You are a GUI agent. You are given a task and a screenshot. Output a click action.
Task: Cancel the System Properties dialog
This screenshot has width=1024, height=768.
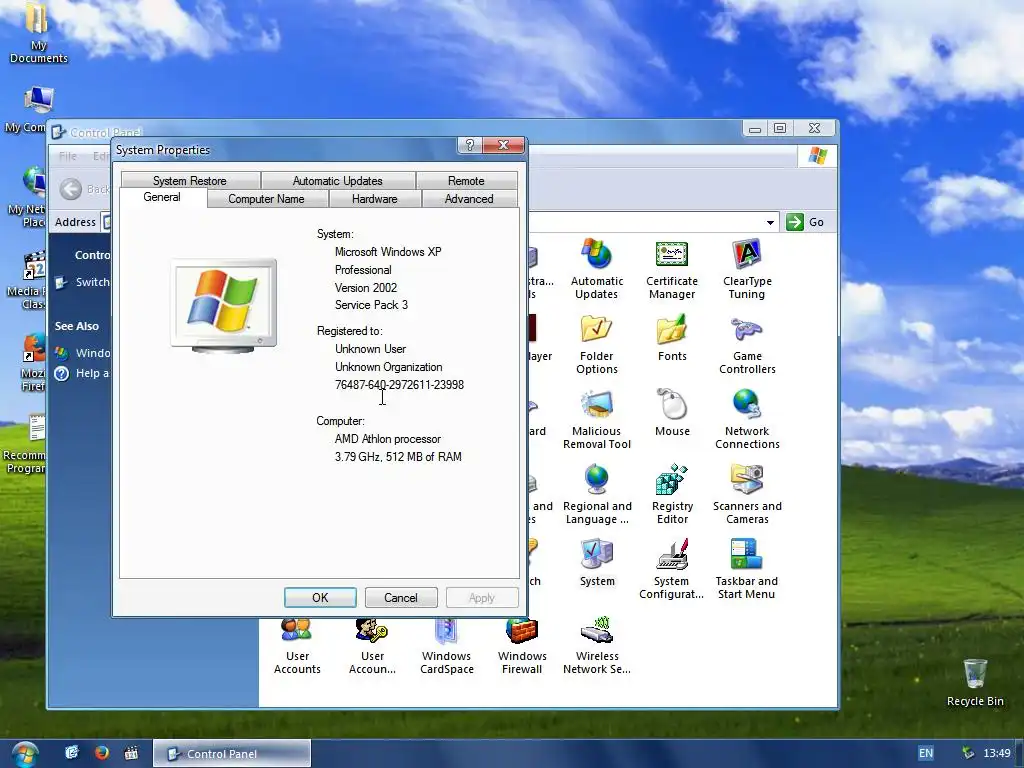pyautogui.click(x=400, y=598)
